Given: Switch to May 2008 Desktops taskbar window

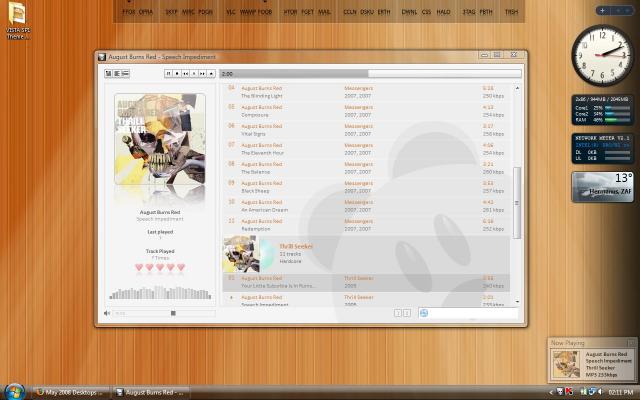Looking at the screenshot, I should click(72, 392).
